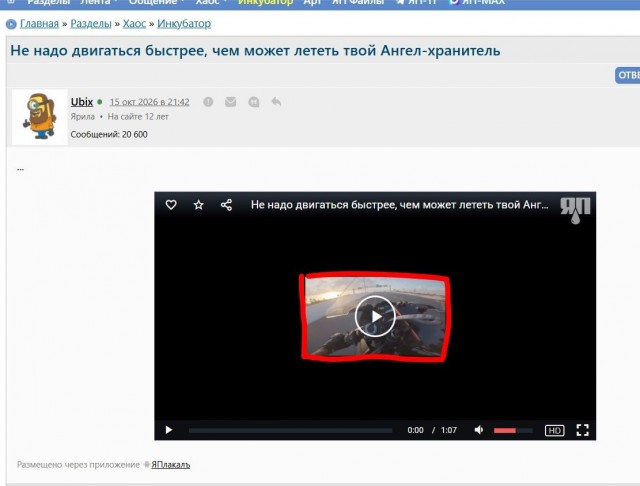This screenshot has height=486, width=640.
Task: Open Инкубатор in the breadcrumb trail
Action: 184,24
